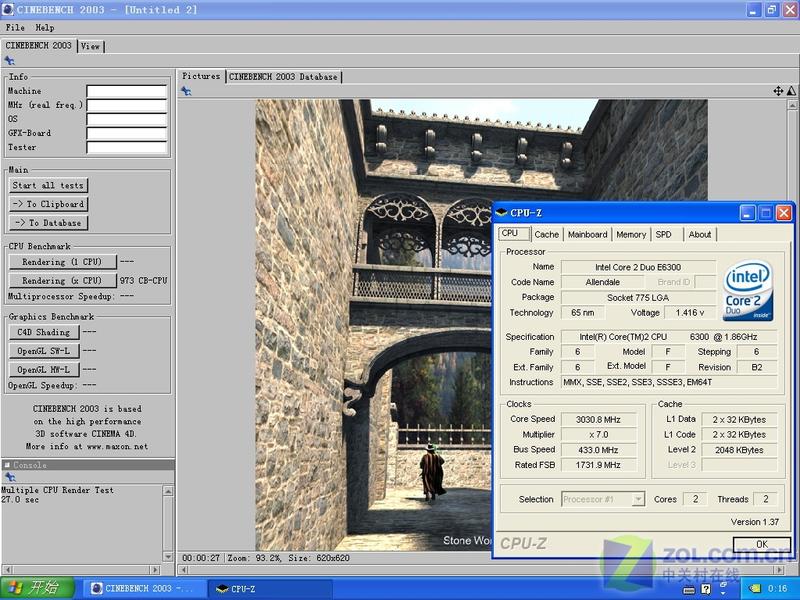Select the Pictures tab
Viewport: 800px width, 600px height.
tap(201, 76)
